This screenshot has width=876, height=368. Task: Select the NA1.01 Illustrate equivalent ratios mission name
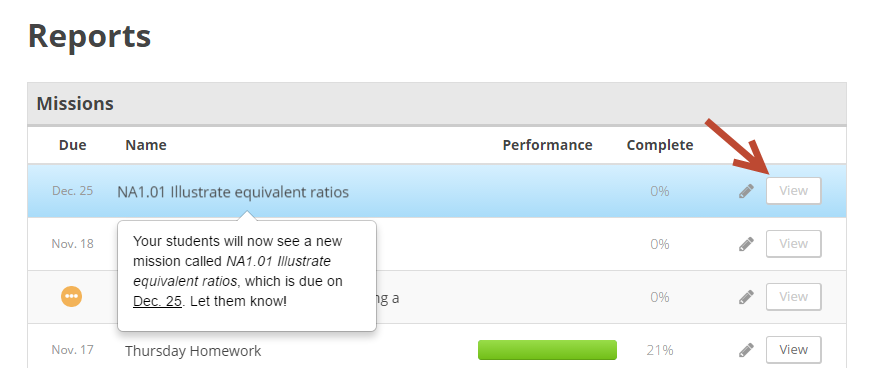click(x=233, y=192)
